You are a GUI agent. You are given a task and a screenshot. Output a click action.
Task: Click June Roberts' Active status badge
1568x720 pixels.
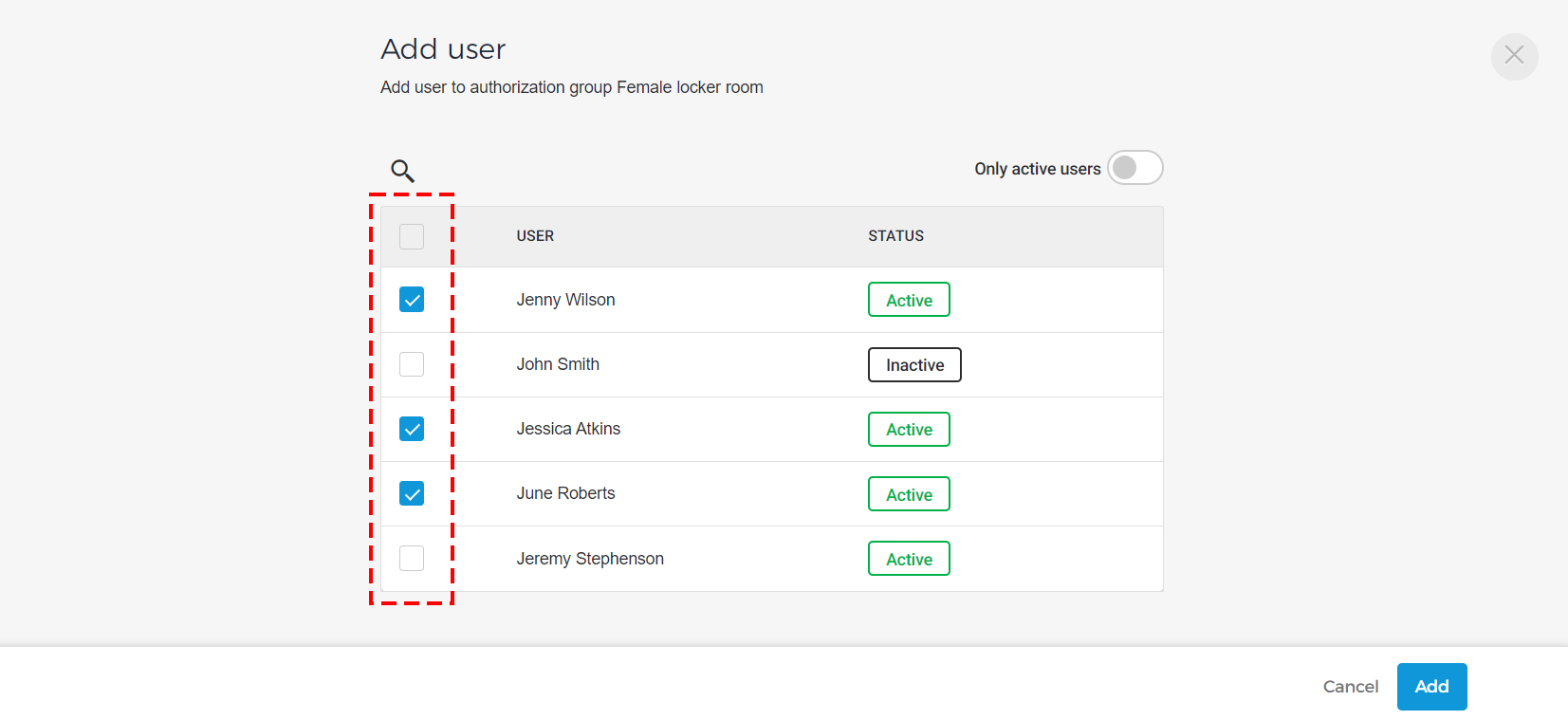[909, 494]
